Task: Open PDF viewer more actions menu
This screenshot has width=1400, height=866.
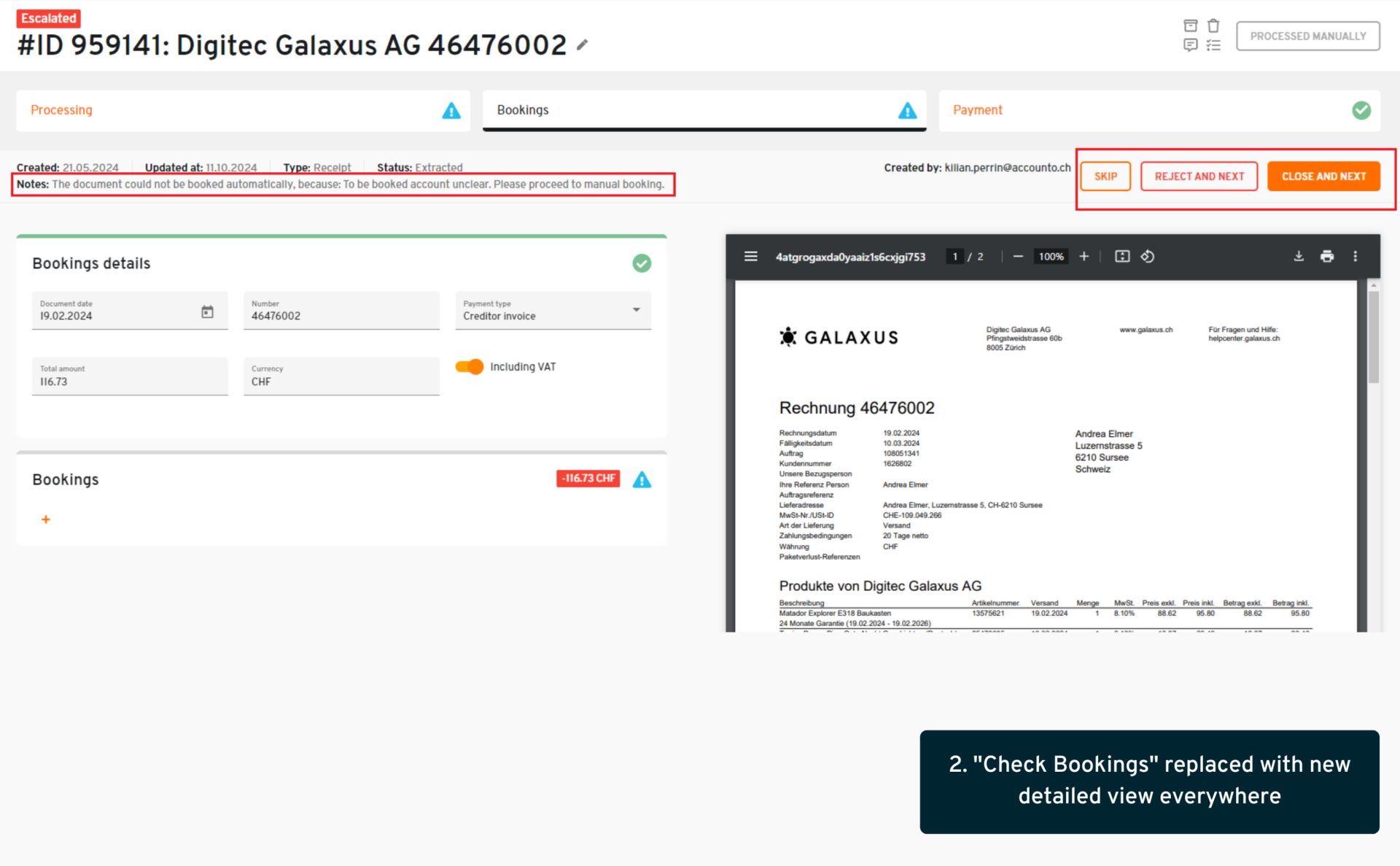Action: click(1356, 257)
